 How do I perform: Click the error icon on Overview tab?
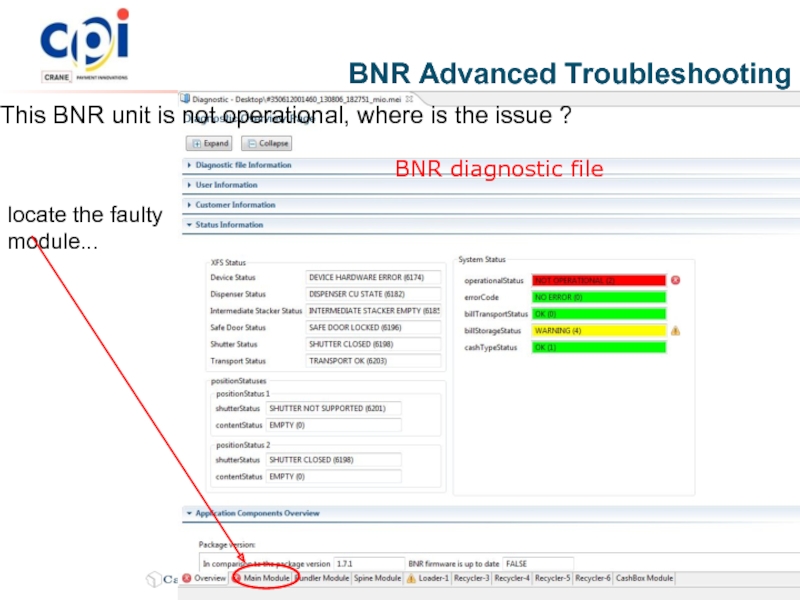click(187, 578)
